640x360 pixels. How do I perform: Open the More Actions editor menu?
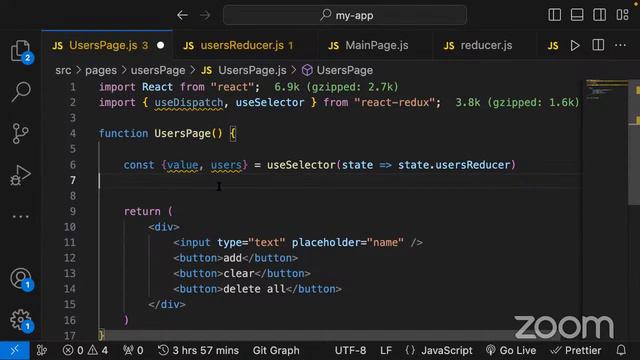pyautogui.click(x=620, y=45)
